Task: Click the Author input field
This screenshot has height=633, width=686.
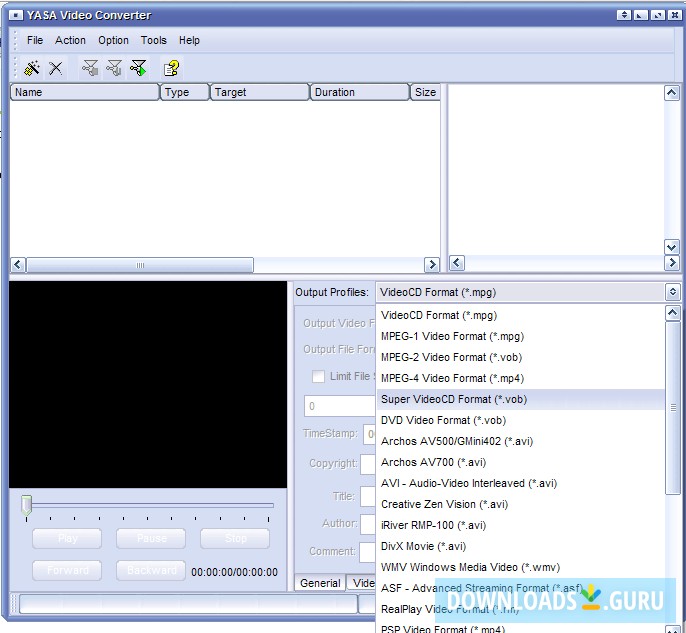Action: [368, 524]
